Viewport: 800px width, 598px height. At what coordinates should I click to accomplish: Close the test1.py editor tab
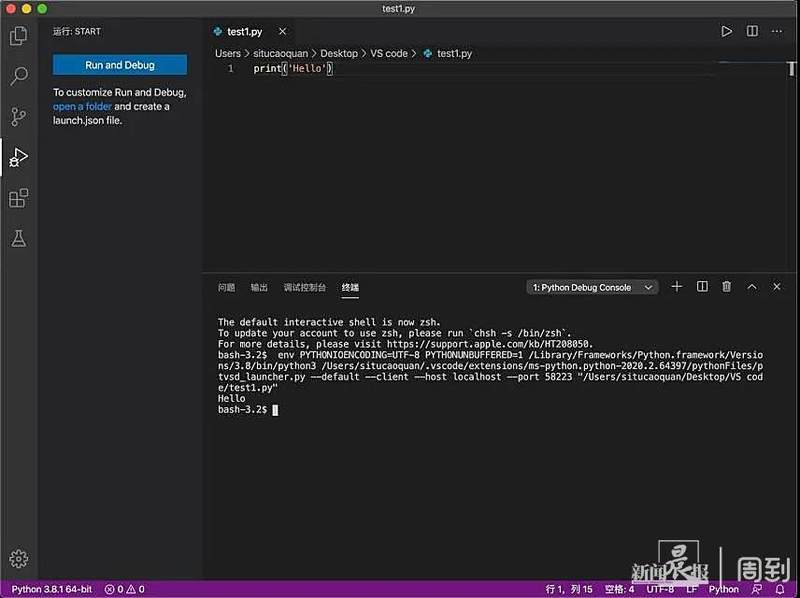tap(282, 32)
